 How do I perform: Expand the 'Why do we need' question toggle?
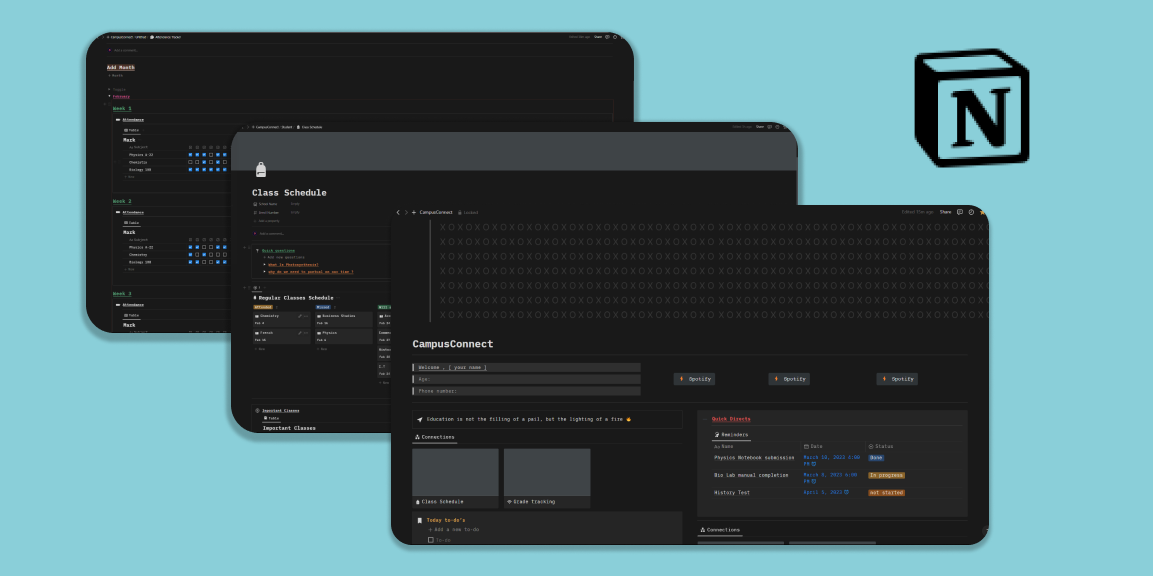point(265,271)
